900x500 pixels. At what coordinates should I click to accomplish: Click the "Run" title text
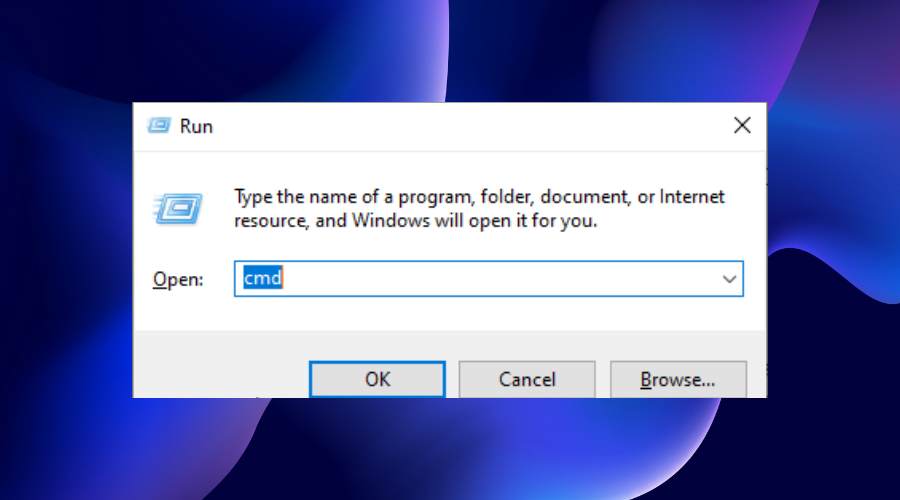tap(196, 126)
